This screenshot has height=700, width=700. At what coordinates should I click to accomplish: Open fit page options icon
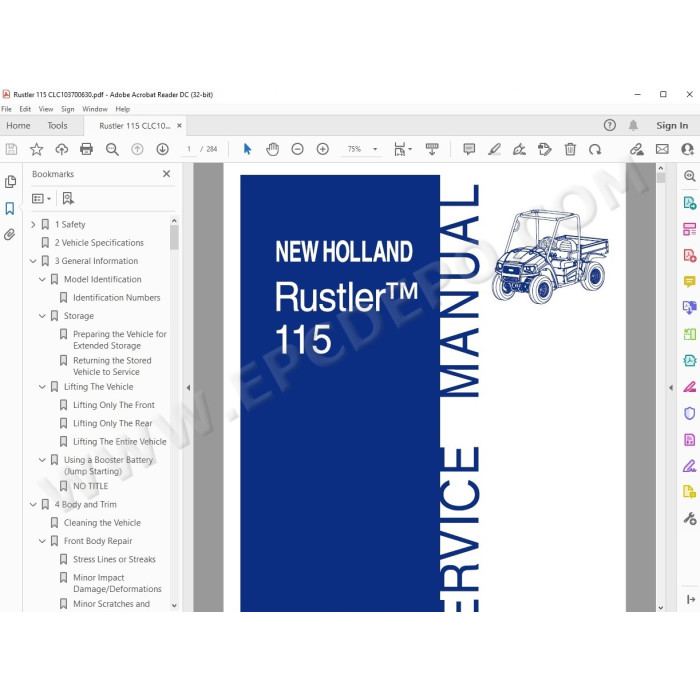402,149
